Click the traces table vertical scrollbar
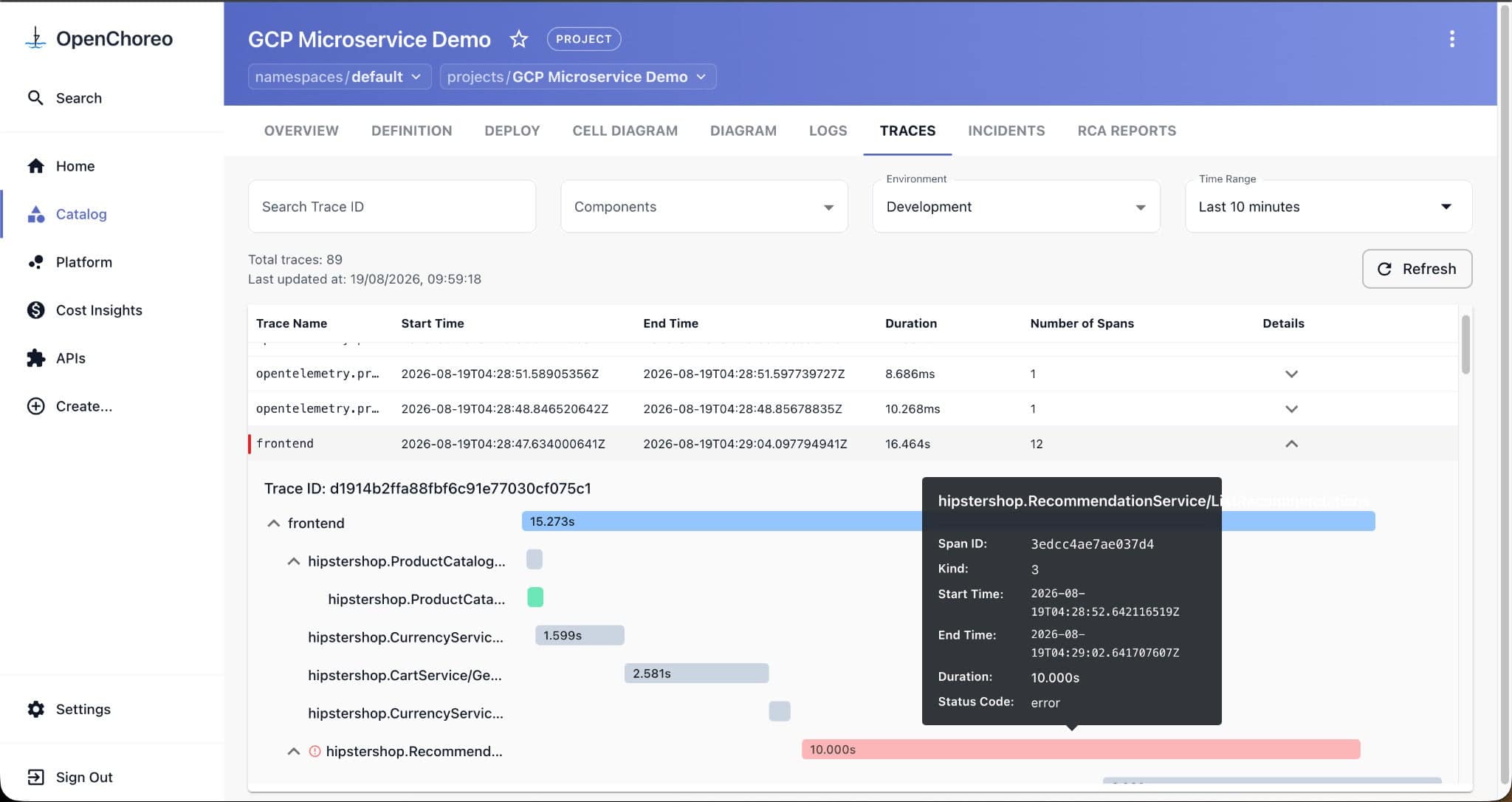This screenshot has height=802, width=1512. tap(1465, 344)
